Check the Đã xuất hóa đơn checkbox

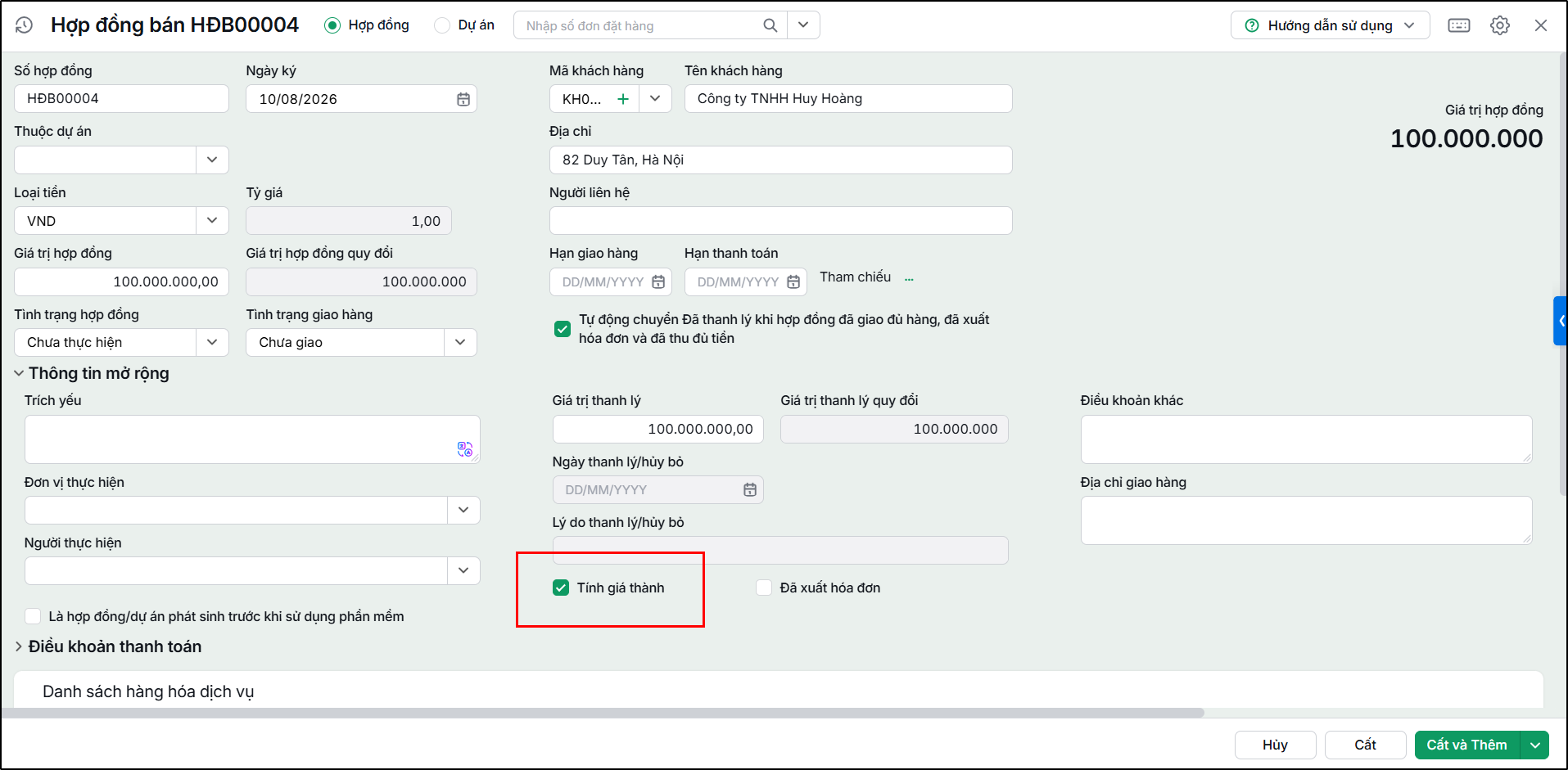[x=764, y=588]
